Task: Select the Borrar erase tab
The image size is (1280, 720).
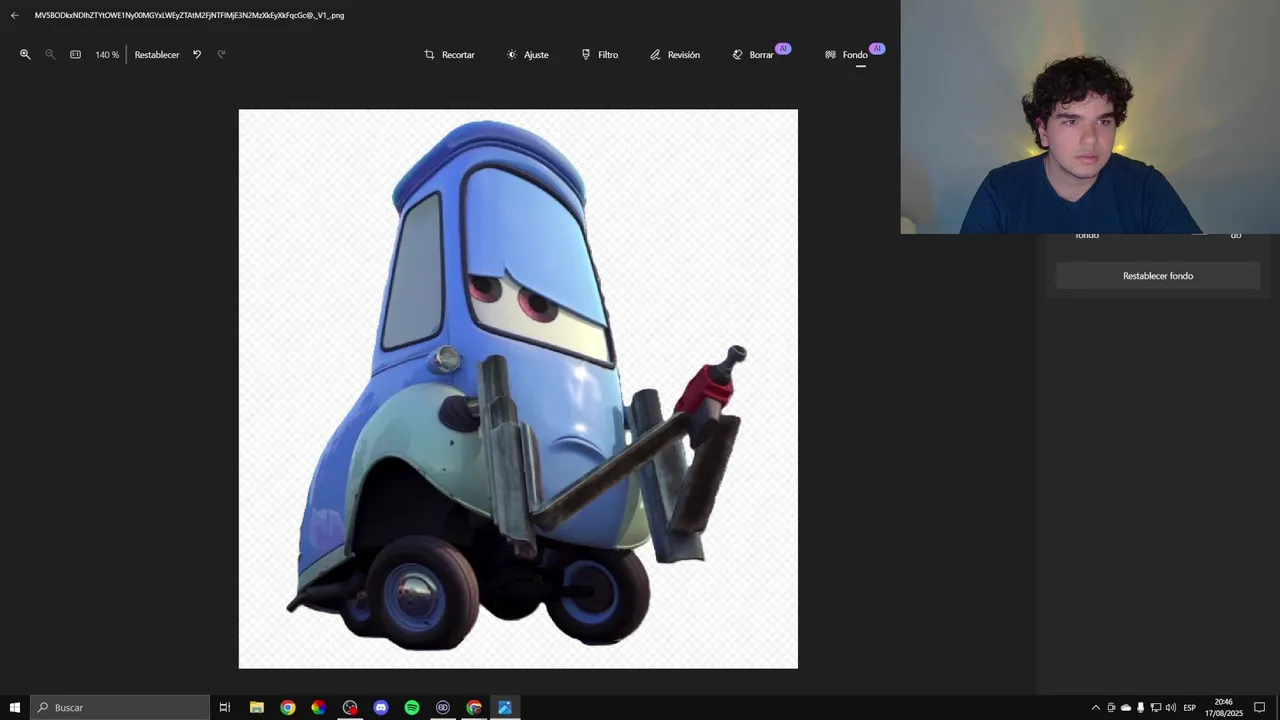Action: (760, 54)
